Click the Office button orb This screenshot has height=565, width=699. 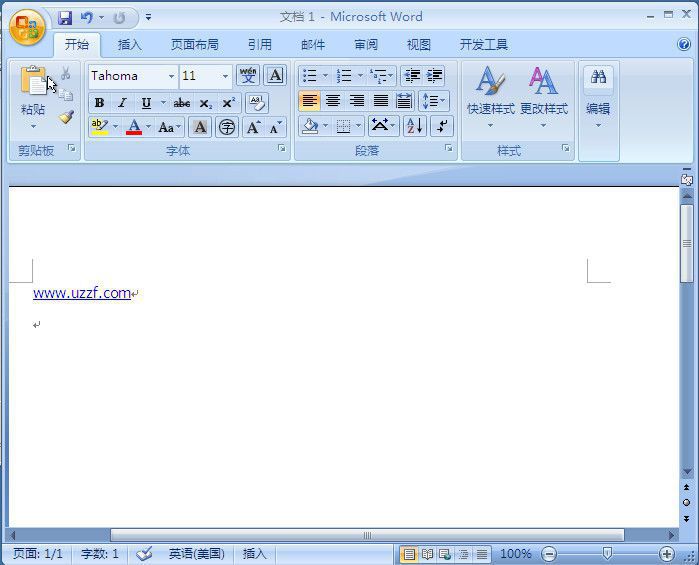pyautogui.click(x=27, y=27)
